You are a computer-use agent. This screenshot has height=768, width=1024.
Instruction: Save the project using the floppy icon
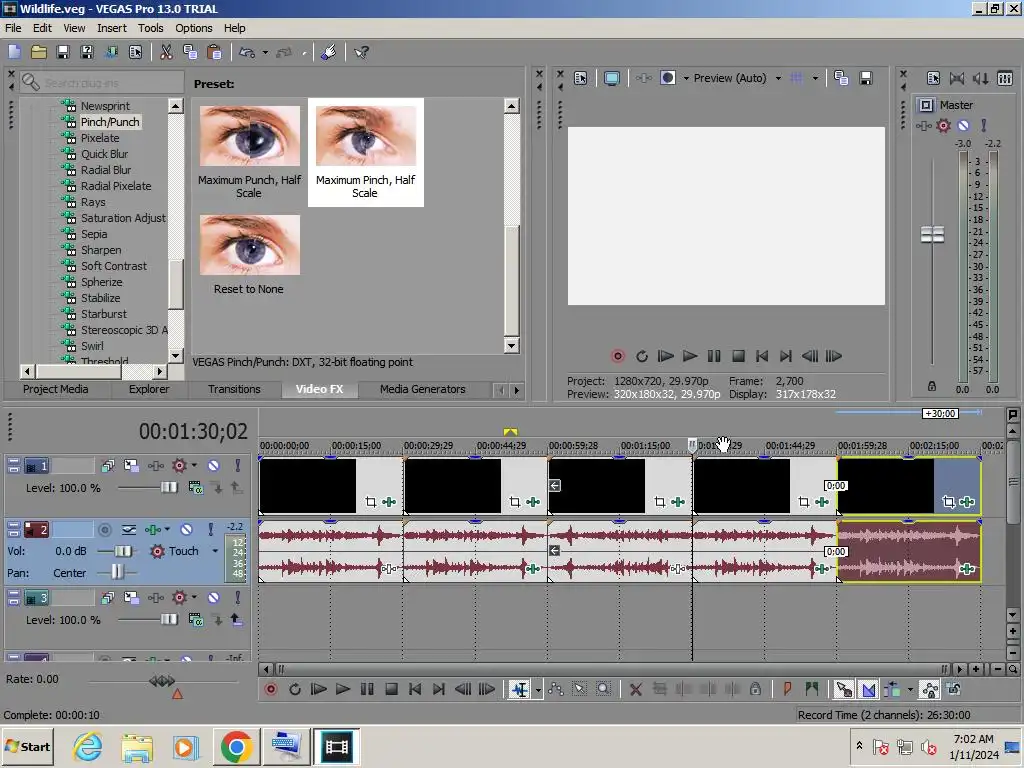pos(63,52)
